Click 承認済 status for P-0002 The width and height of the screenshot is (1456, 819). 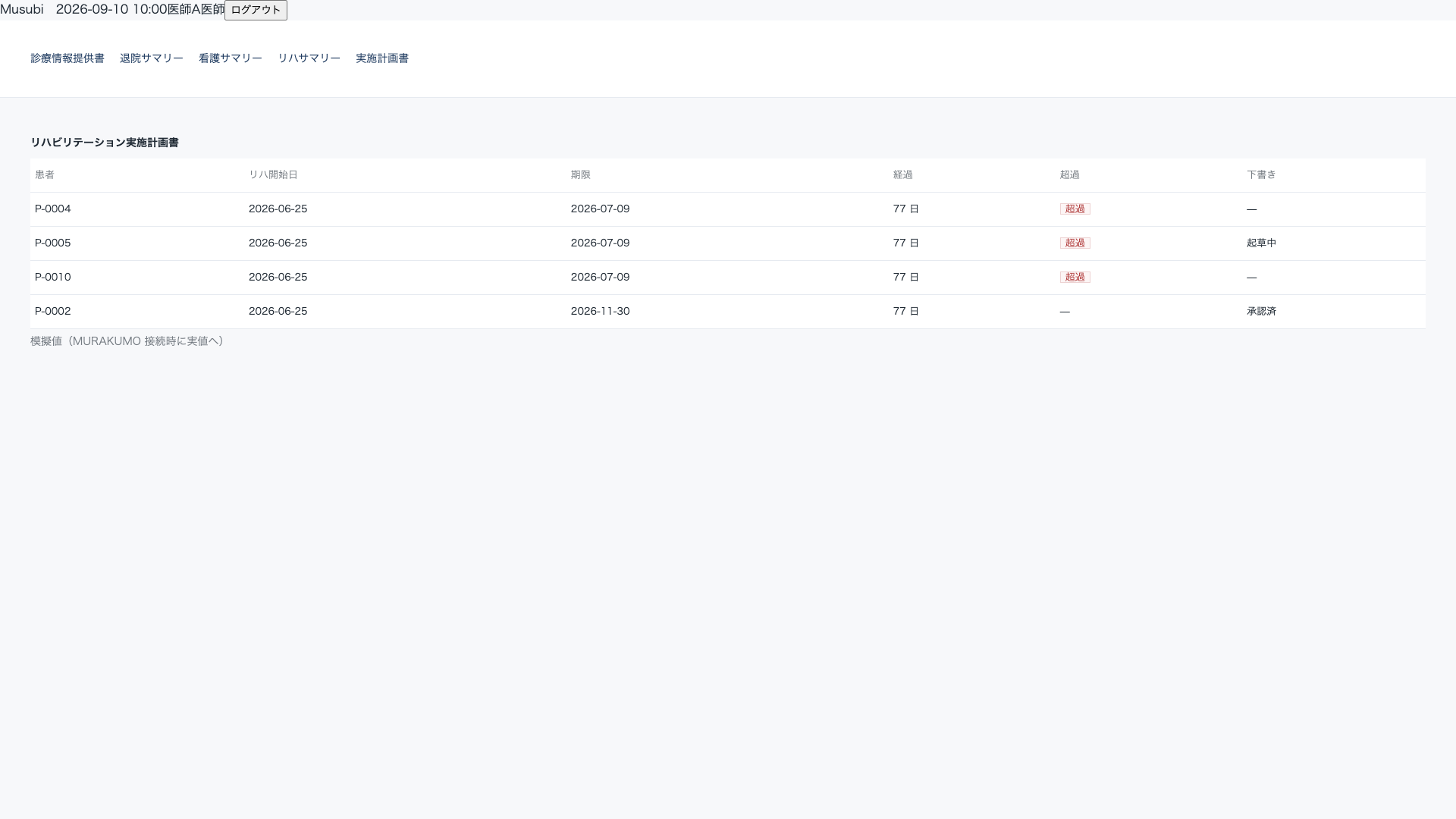point(1261,312)
